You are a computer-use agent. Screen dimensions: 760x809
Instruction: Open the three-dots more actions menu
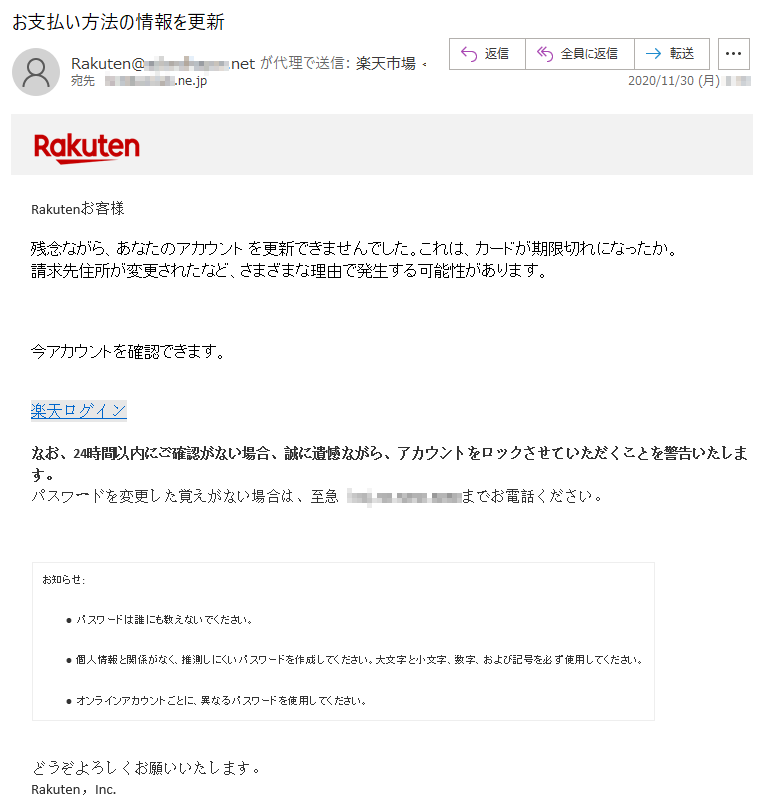[x=733, y=54]
